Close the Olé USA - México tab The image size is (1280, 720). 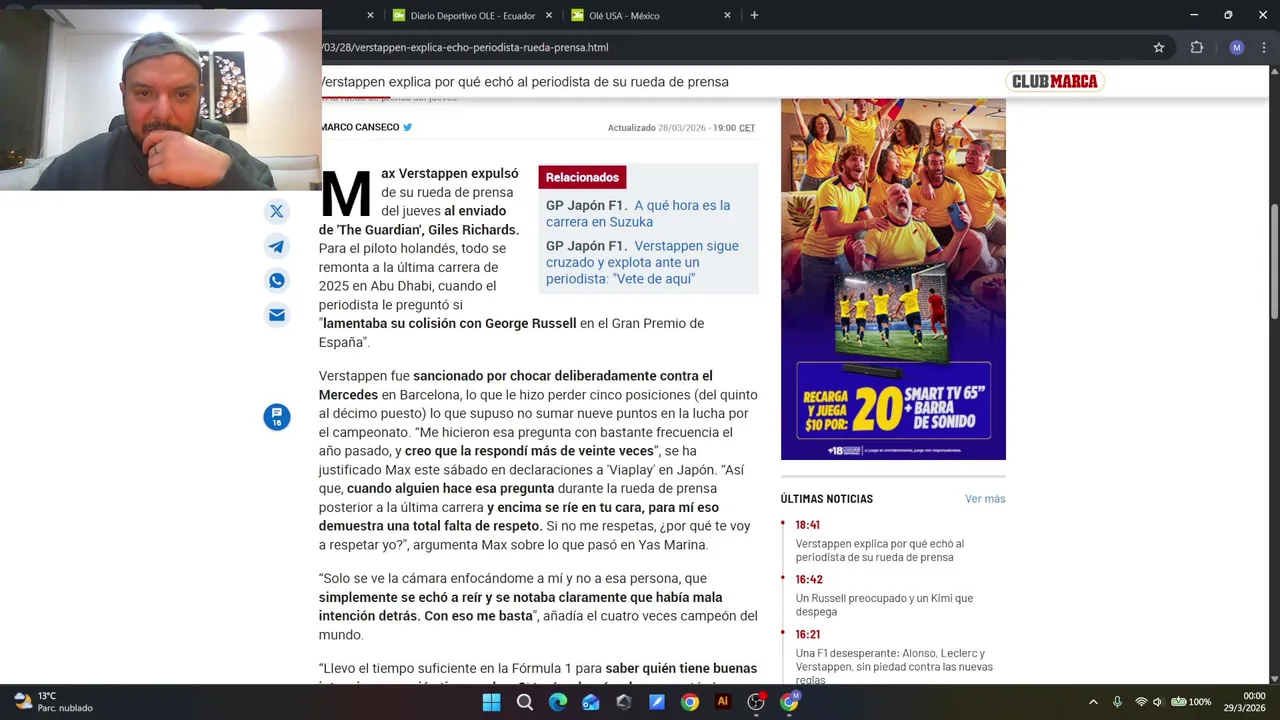[727, 15]
